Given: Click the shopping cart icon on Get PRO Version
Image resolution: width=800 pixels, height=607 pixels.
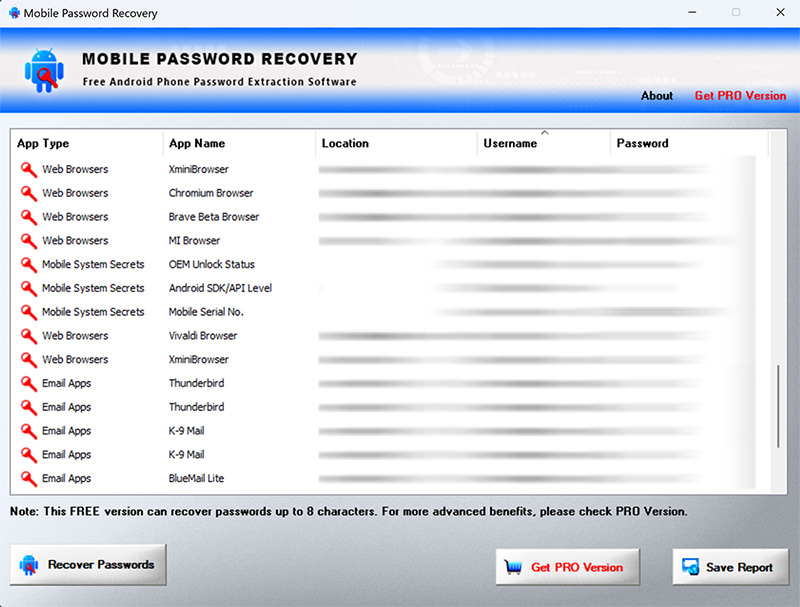Looking at the screenshot, I should click(516, 567).
